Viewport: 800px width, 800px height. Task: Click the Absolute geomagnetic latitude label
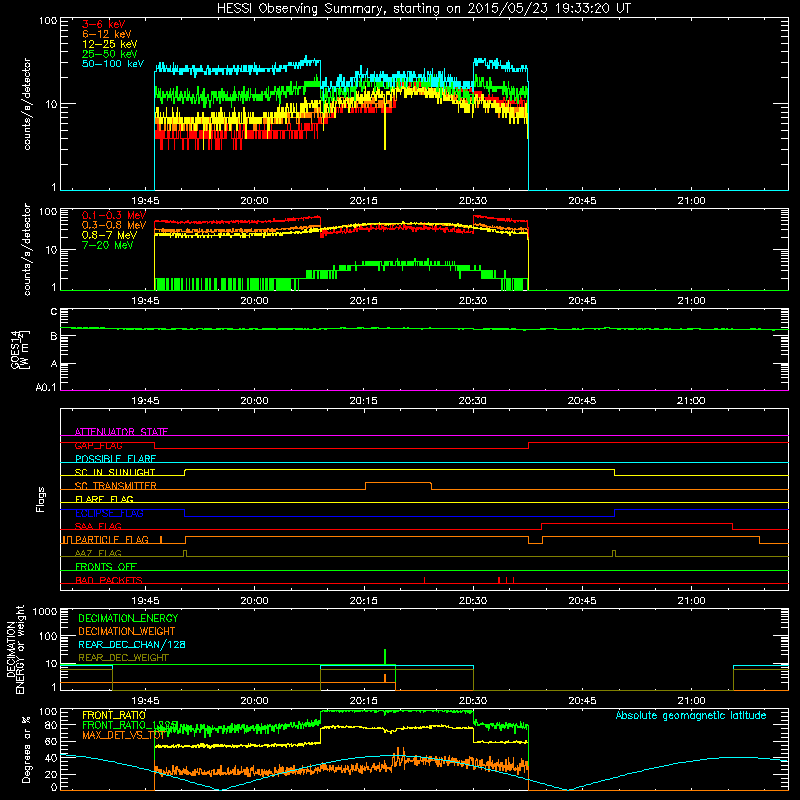click(691, 715)
